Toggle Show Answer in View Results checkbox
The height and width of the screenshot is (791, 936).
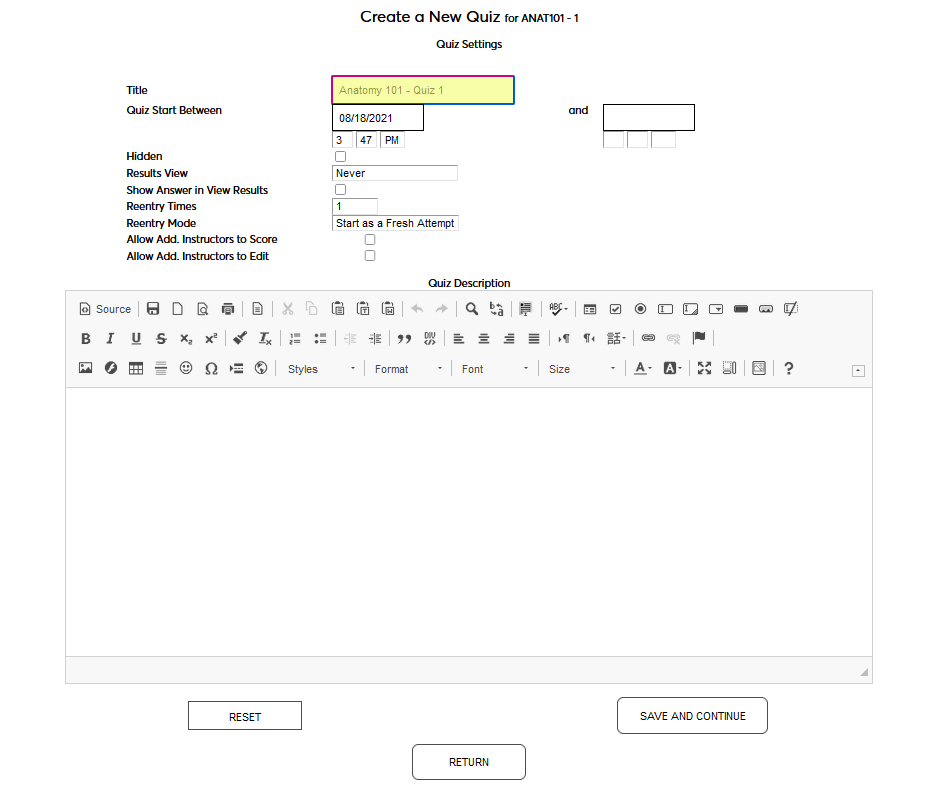(340, 190)
